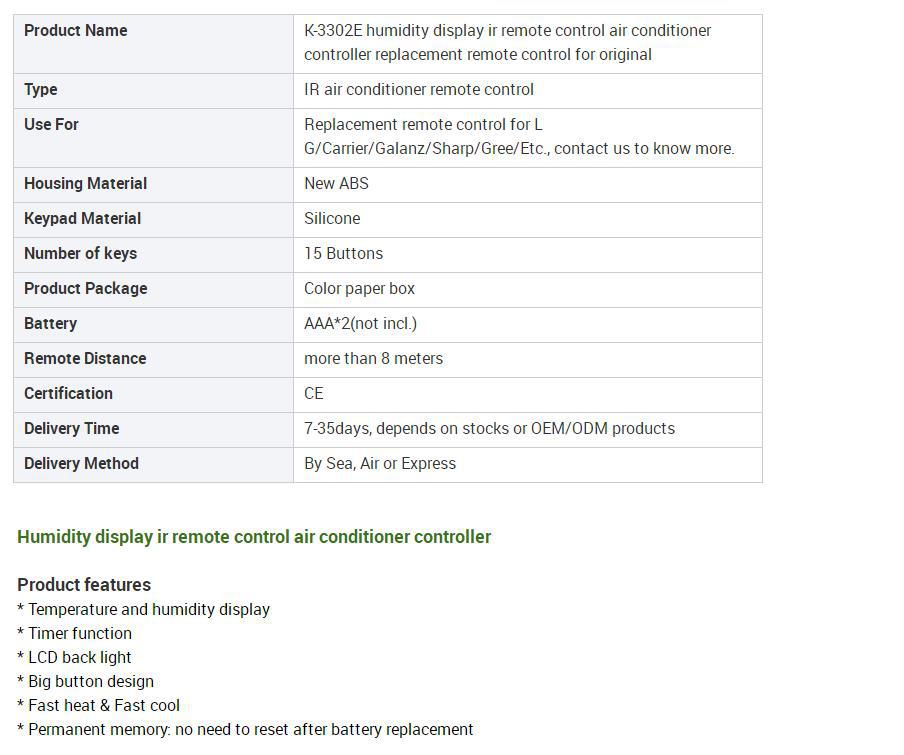Click the 'By Sea, Air or Express' value
Image resolution: width=904 pixels, height=755 pixels.
tap(379, 463)
